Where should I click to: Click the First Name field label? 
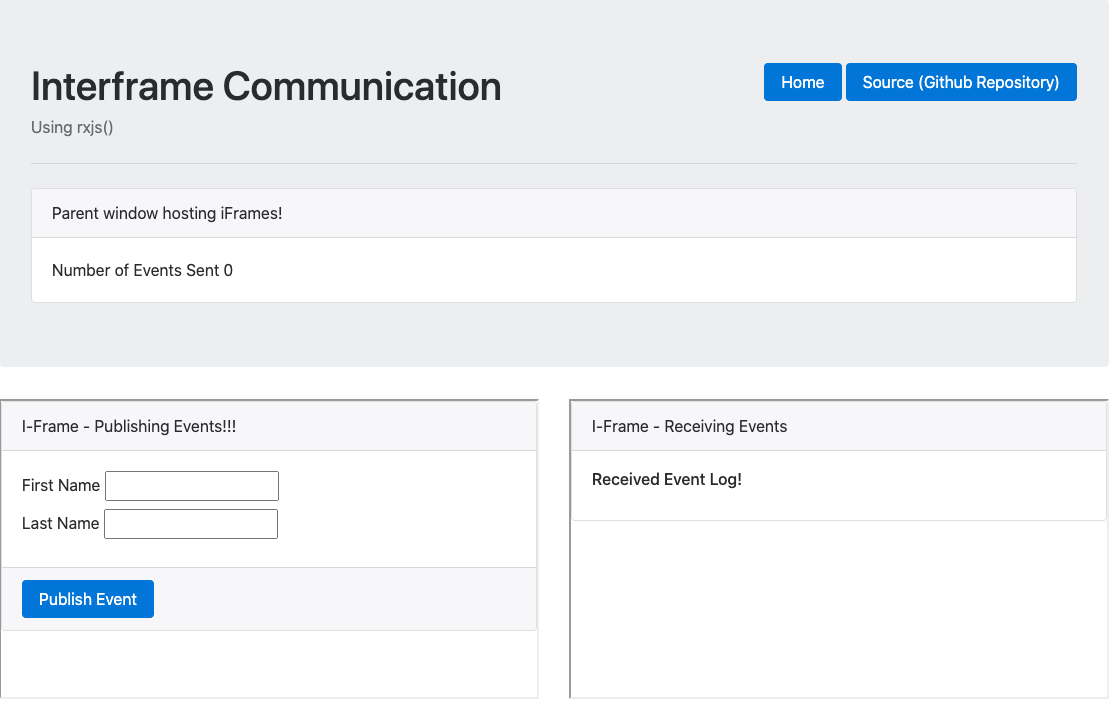click(60, 486)
